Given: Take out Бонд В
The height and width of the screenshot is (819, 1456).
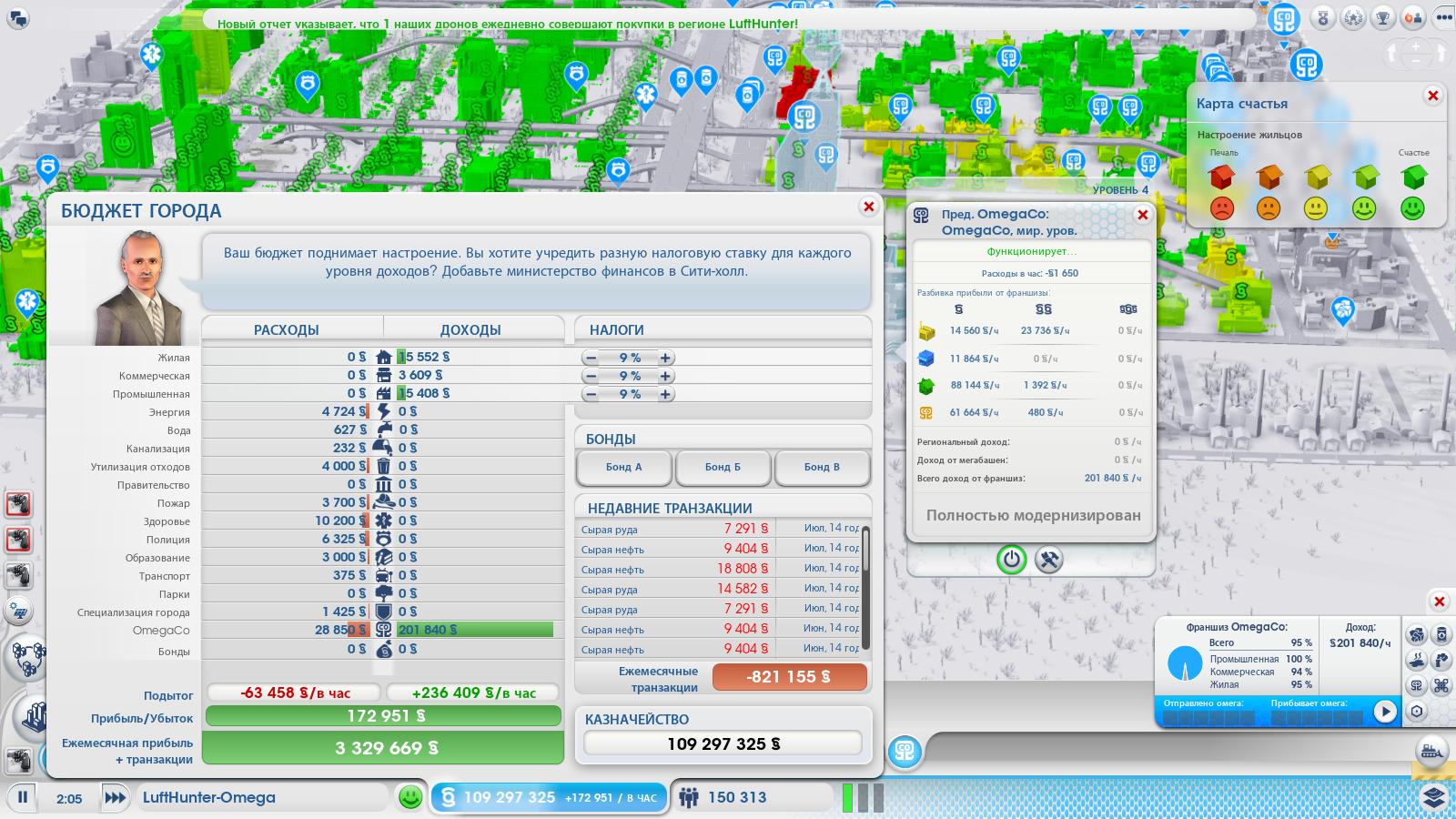Looking at the screenshot, I should pyautogui.click(x=822, y=467).
